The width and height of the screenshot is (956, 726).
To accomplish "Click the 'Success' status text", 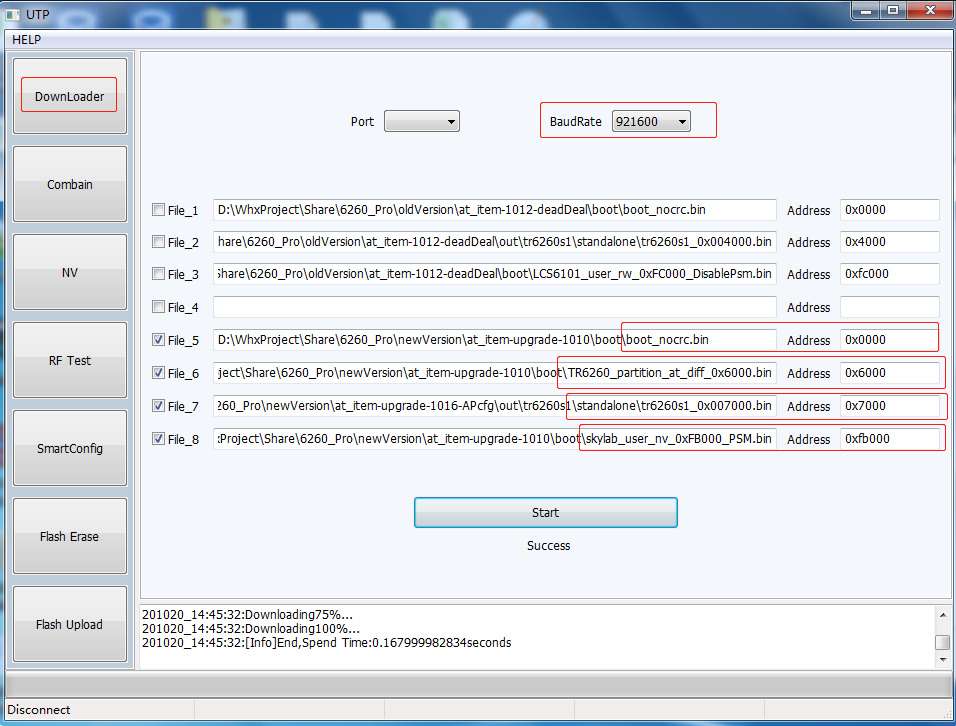I will click(548, 546).
